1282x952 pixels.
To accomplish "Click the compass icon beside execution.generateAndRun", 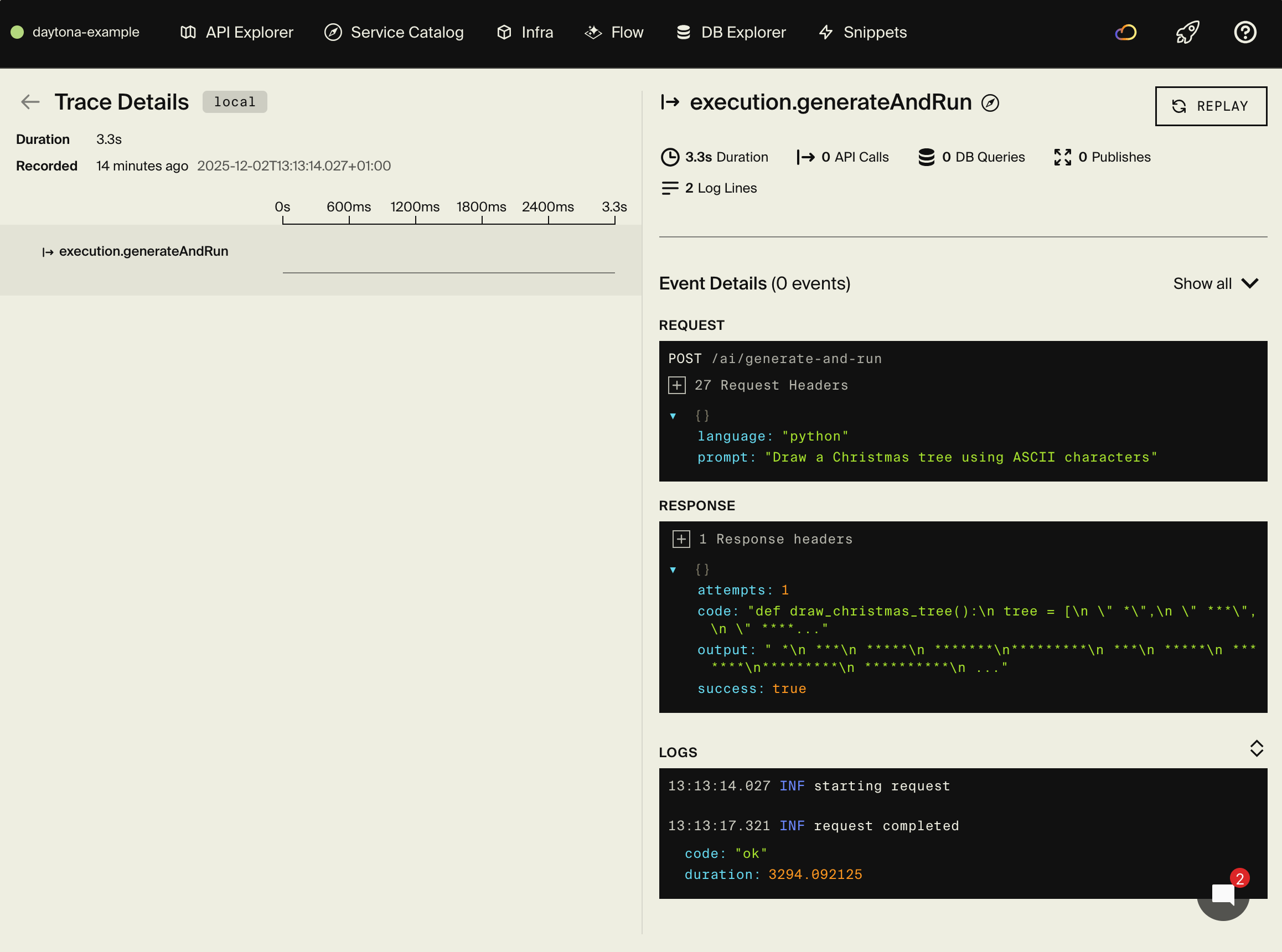I will tap(990, 102).
